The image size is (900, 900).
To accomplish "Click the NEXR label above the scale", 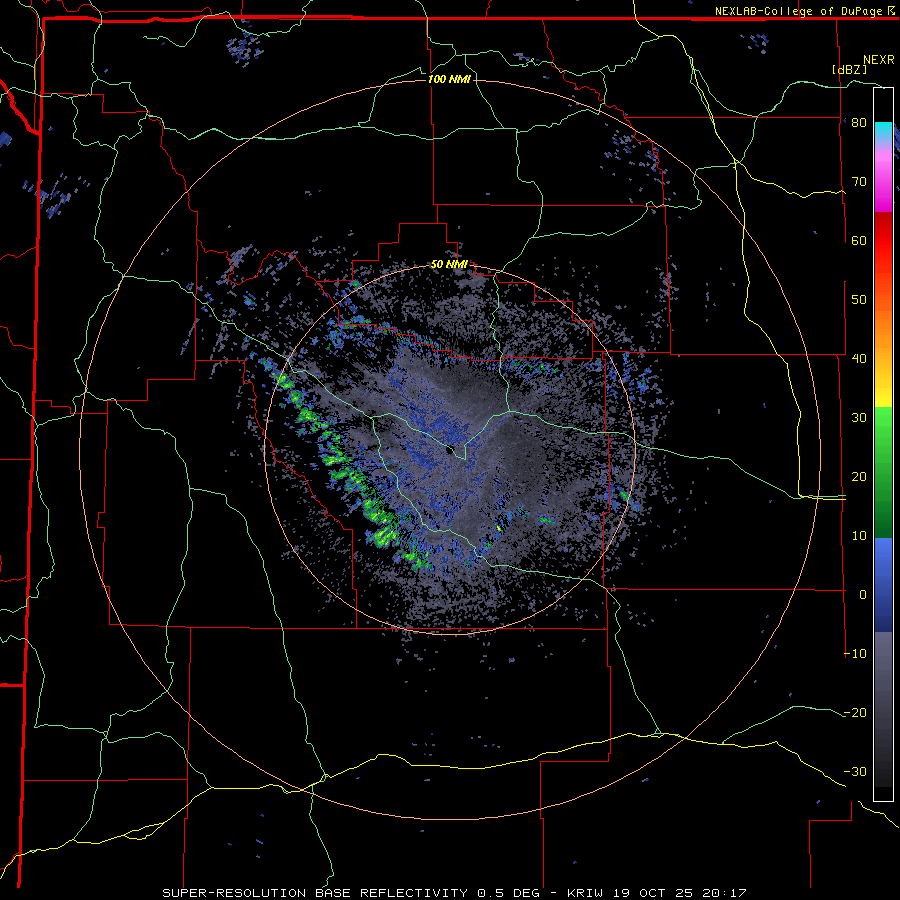I will [878, 60].
